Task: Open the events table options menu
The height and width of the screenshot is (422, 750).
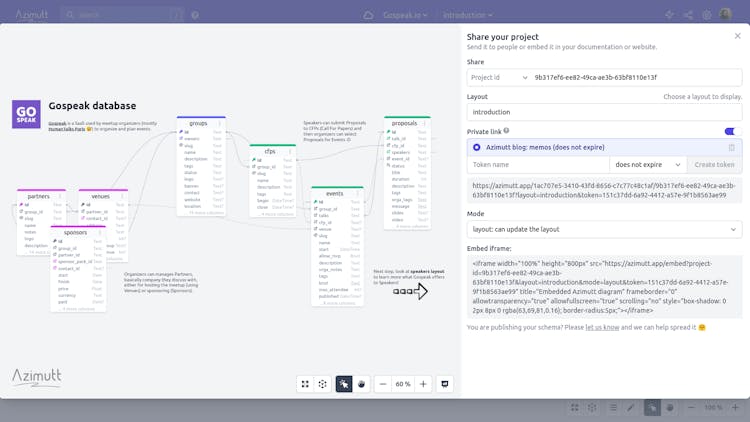Action: click(x=357, y=194)
